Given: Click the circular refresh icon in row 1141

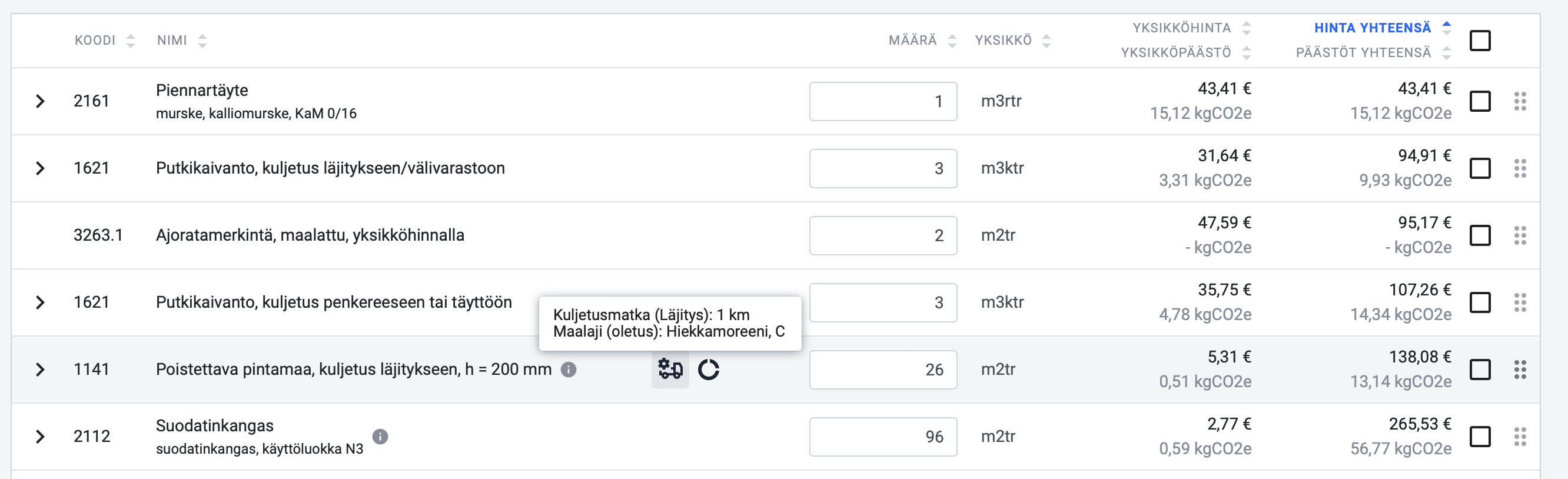Looking at the screenshot, I should pyautogui.click(x=709, y=369).
